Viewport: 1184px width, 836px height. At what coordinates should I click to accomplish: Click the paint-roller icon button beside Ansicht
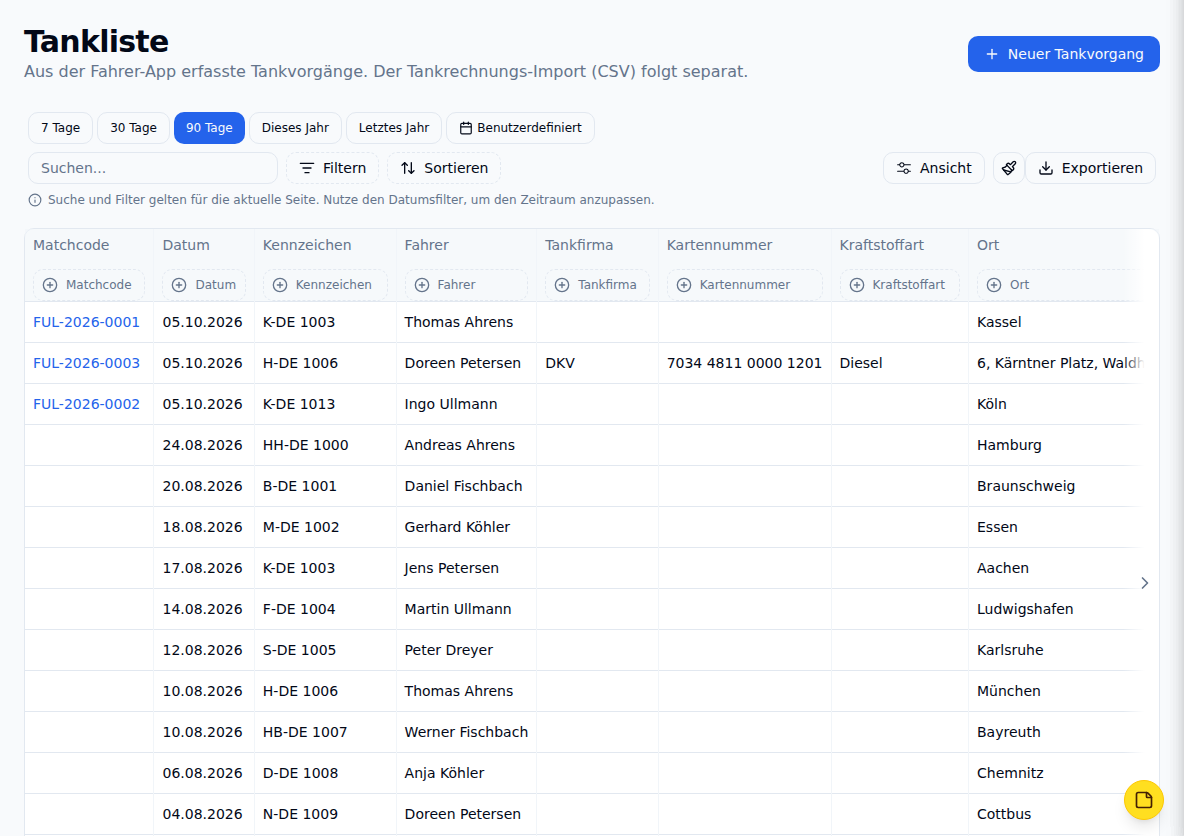pyautogui.click(x=1009, y=168)
